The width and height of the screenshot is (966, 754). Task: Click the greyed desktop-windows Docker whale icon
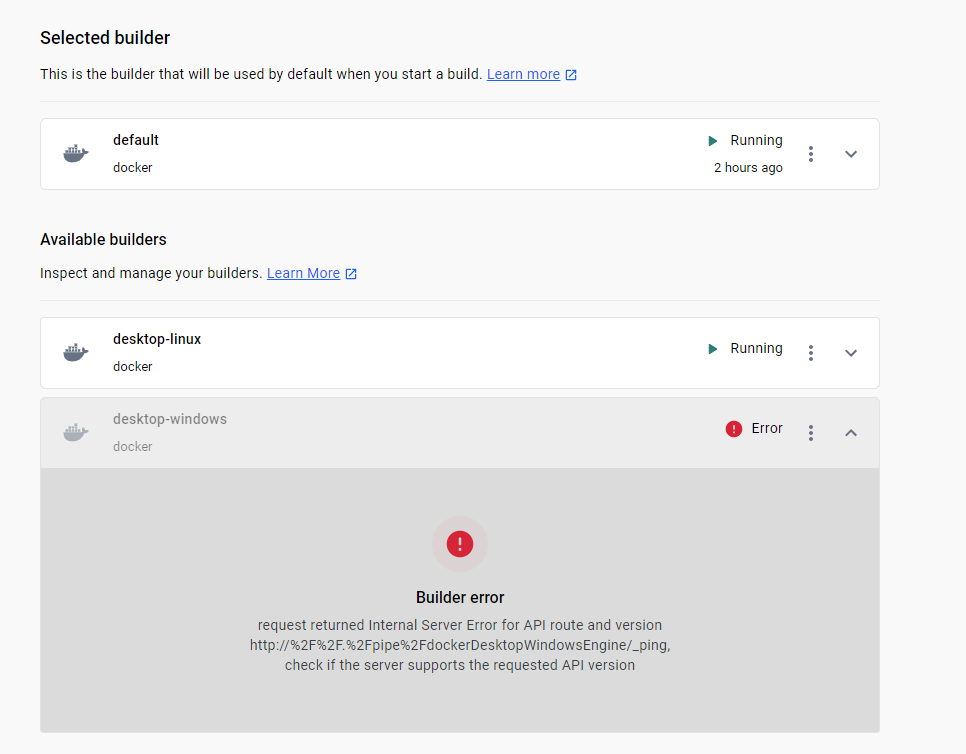click(x=75, y=433)
